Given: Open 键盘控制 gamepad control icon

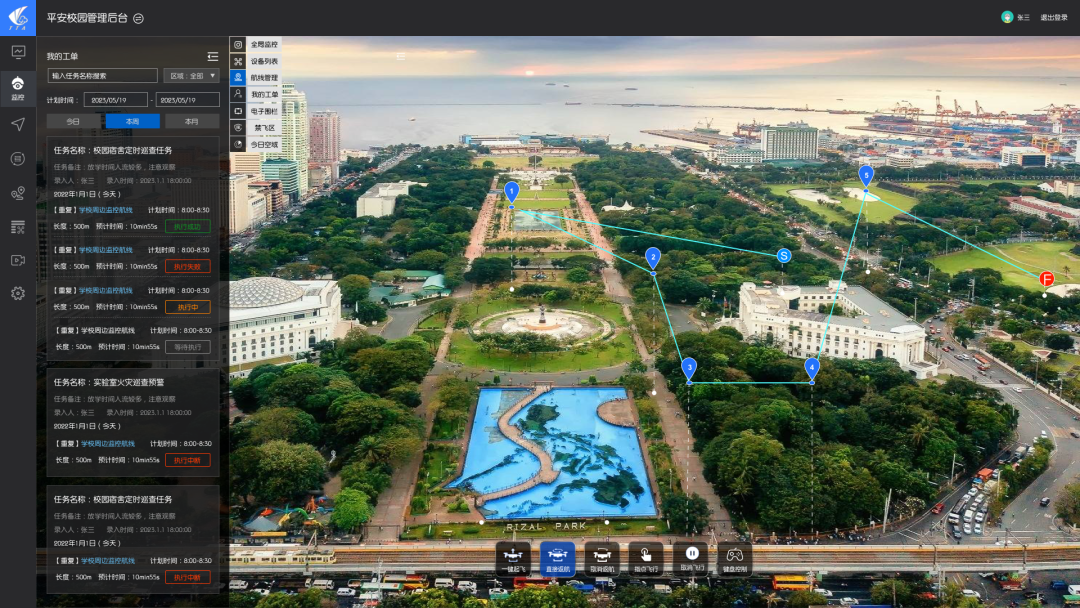Looking at the screenshot, I should [x=734, y=556].
